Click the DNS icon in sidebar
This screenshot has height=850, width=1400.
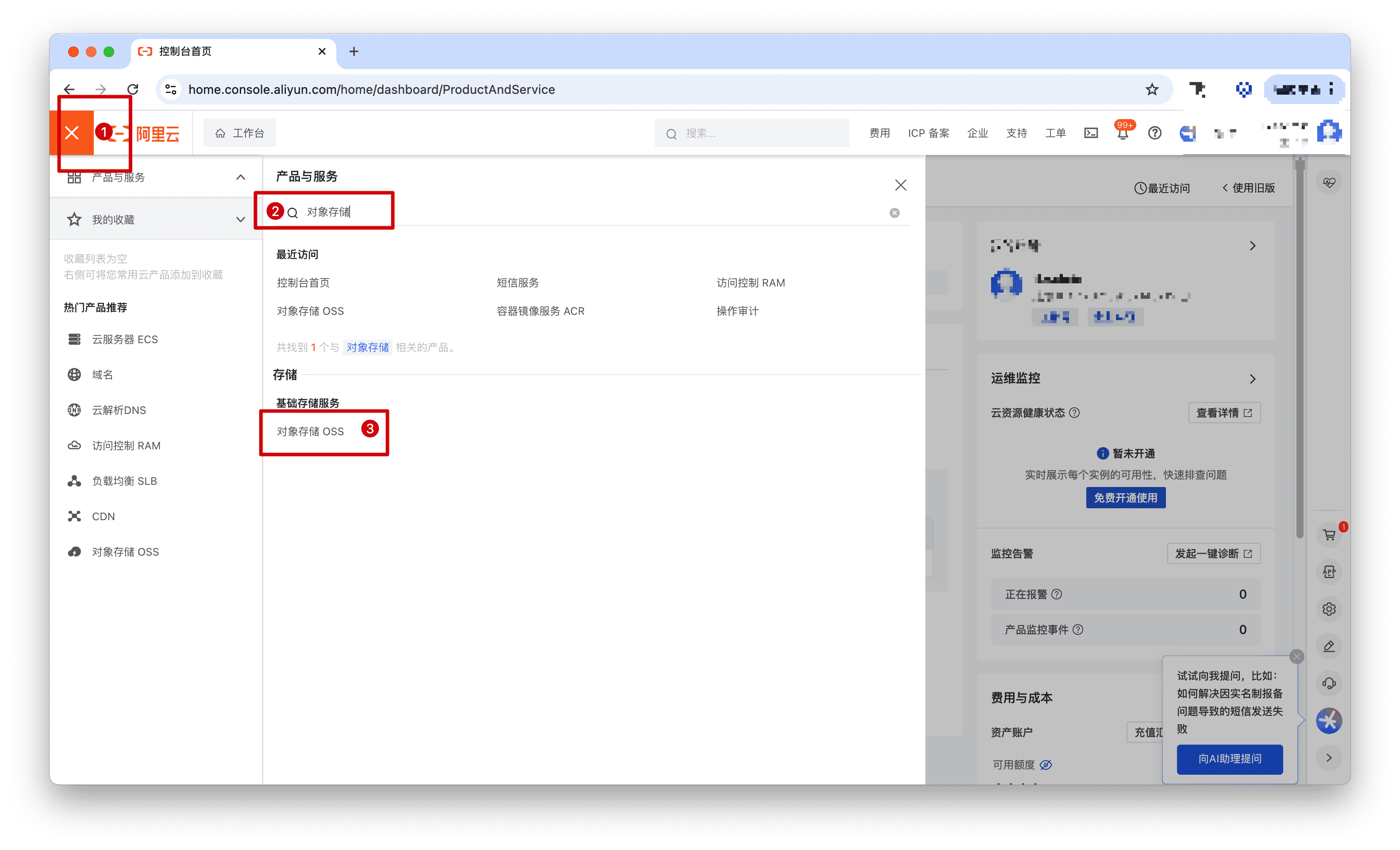[x=74, y=410]
